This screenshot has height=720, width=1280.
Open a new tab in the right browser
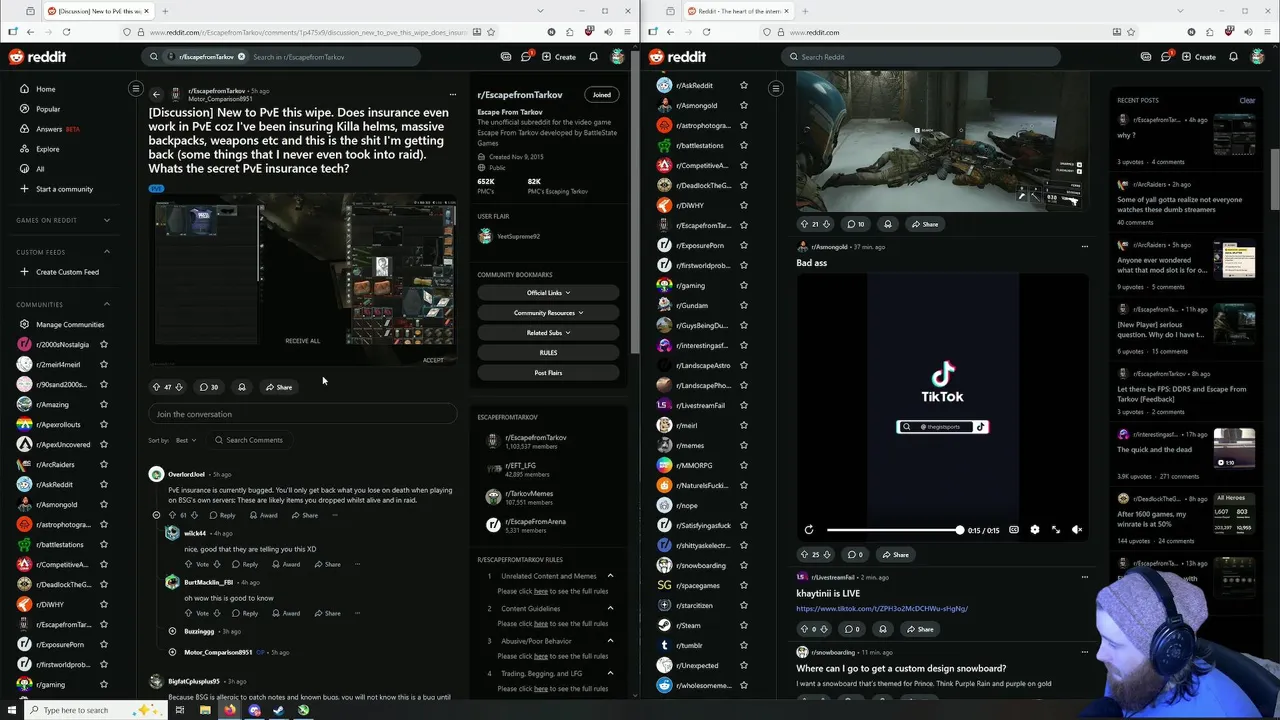point(806,11)
